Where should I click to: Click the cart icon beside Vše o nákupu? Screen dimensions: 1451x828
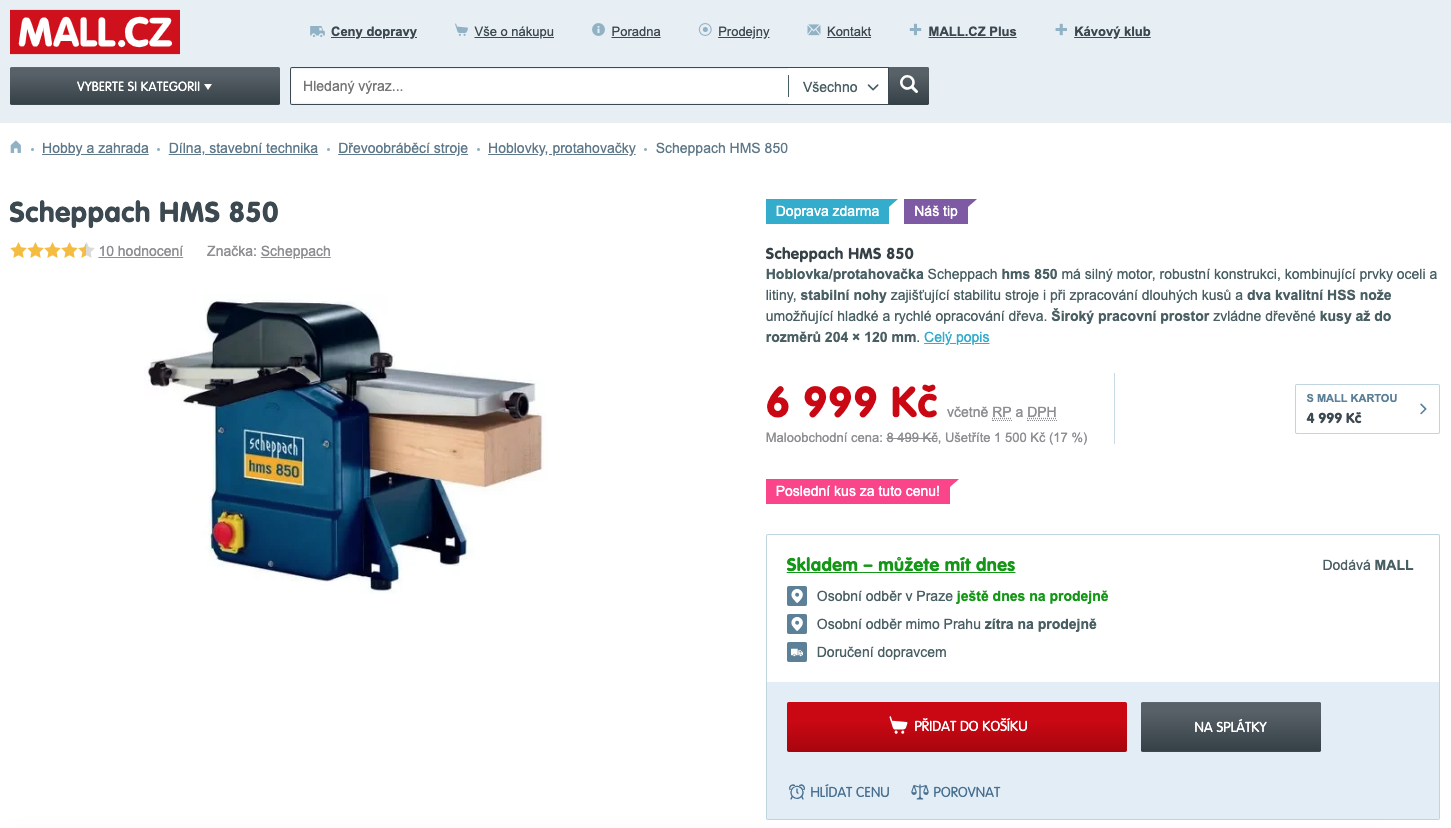(x=461, y=31)
